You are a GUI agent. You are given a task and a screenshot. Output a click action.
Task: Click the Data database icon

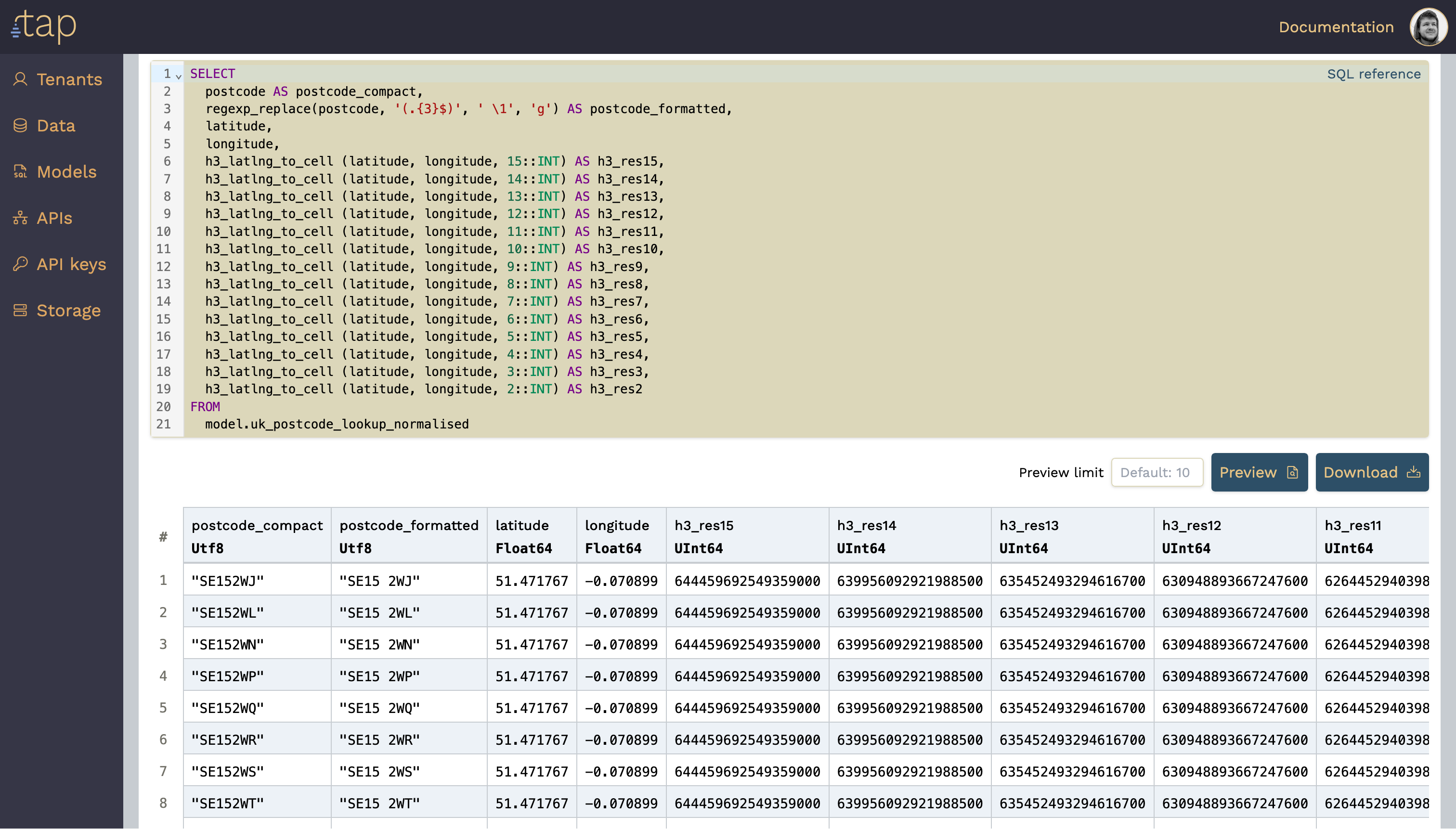coord(21,125)
